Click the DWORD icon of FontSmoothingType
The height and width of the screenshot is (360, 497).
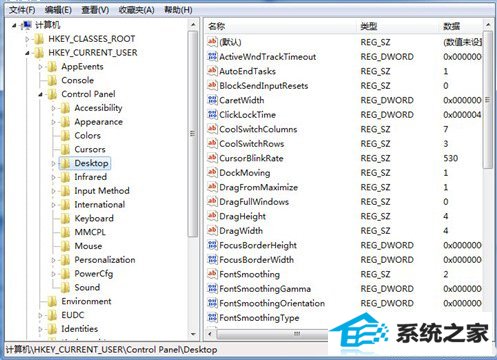pyautogui.click(x=212, y=317)
